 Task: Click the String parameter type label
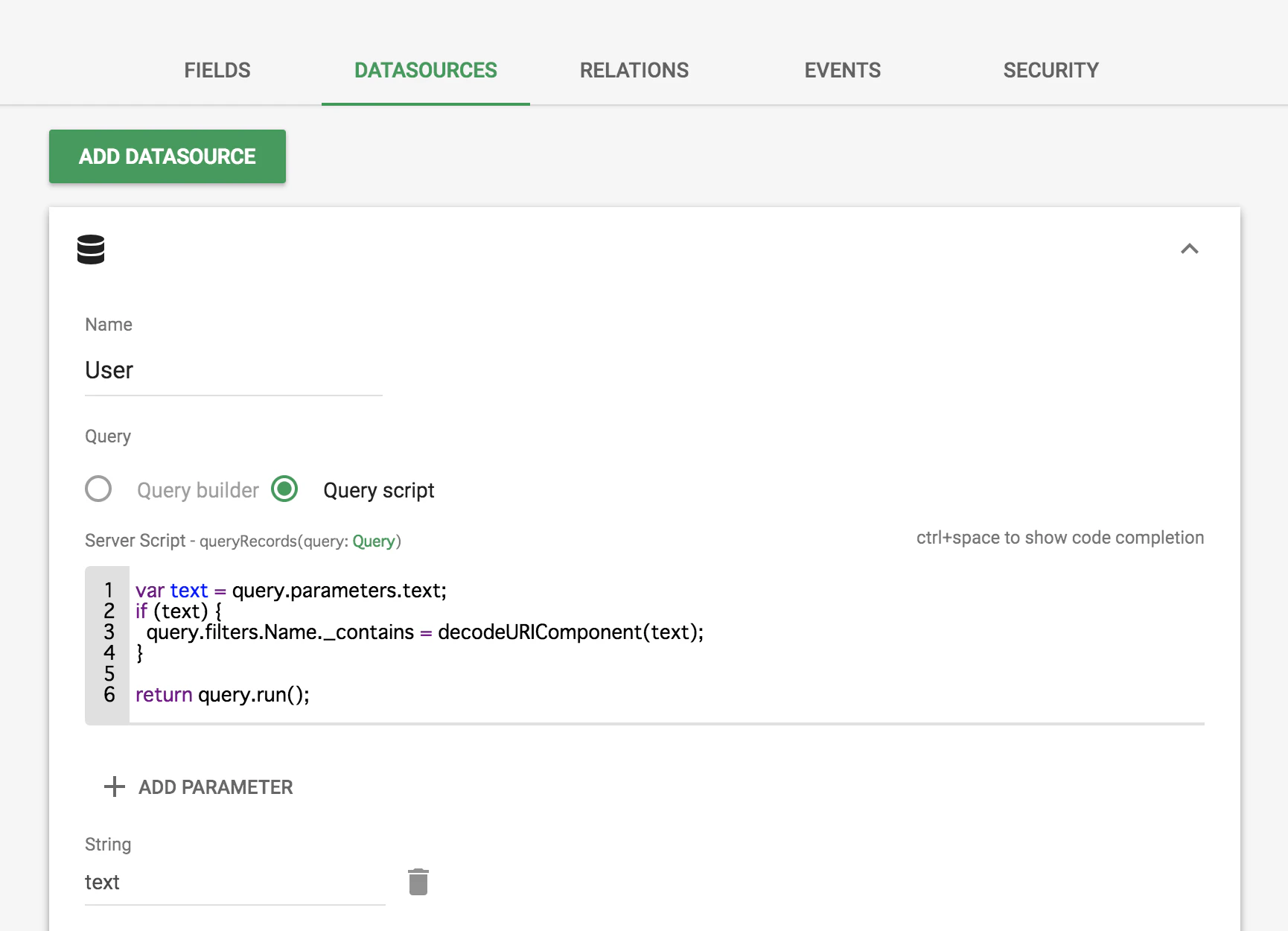click(108, 845)
